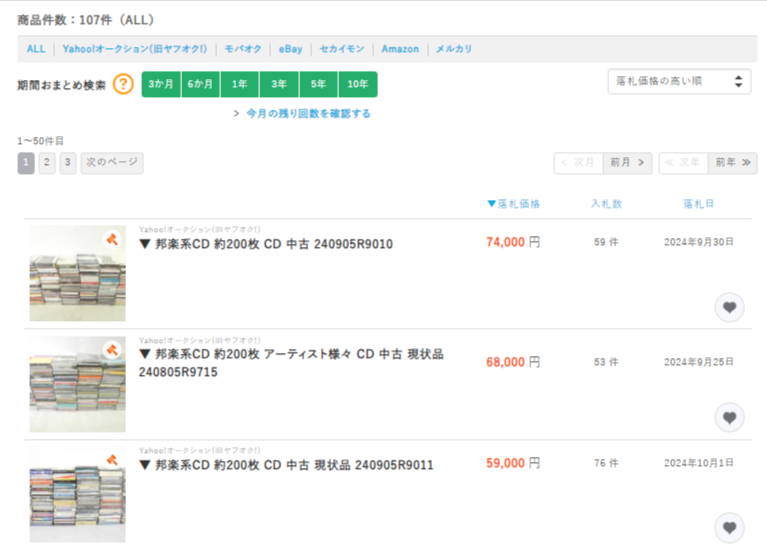
Task: Select the eBay filter tab
Action: point(290,49)
